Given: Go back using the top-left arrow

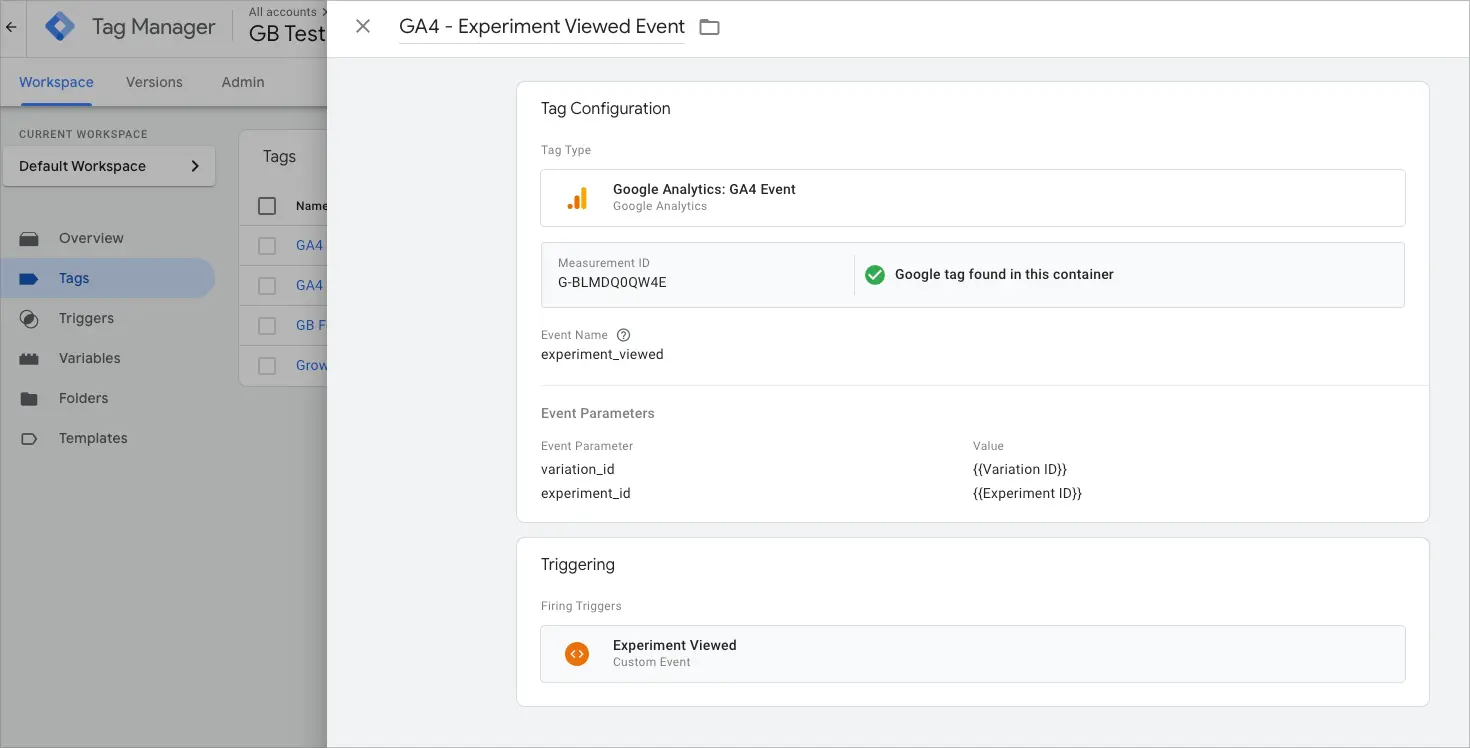Looking at the screenshot, I should 12,27.
